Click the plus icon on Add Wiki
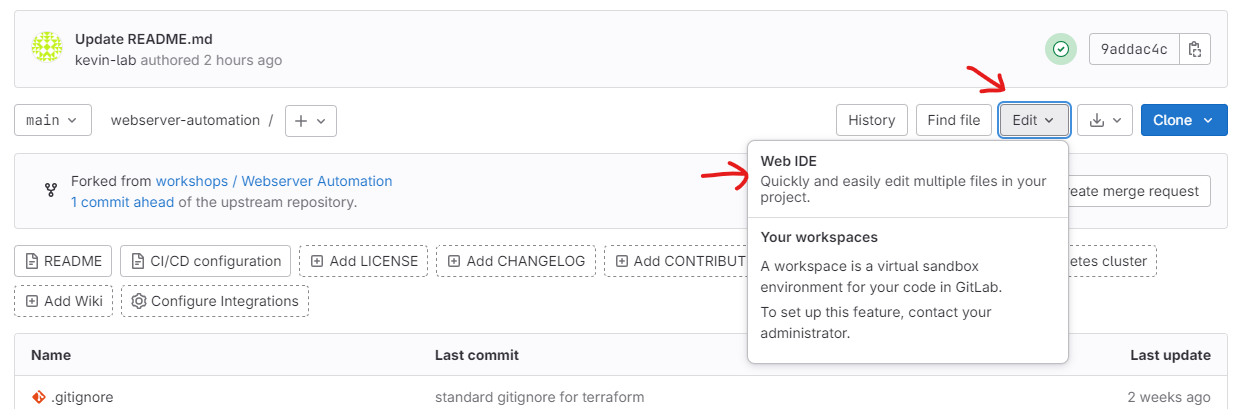This screenshot has height=409, width=1234. [32, 301]
